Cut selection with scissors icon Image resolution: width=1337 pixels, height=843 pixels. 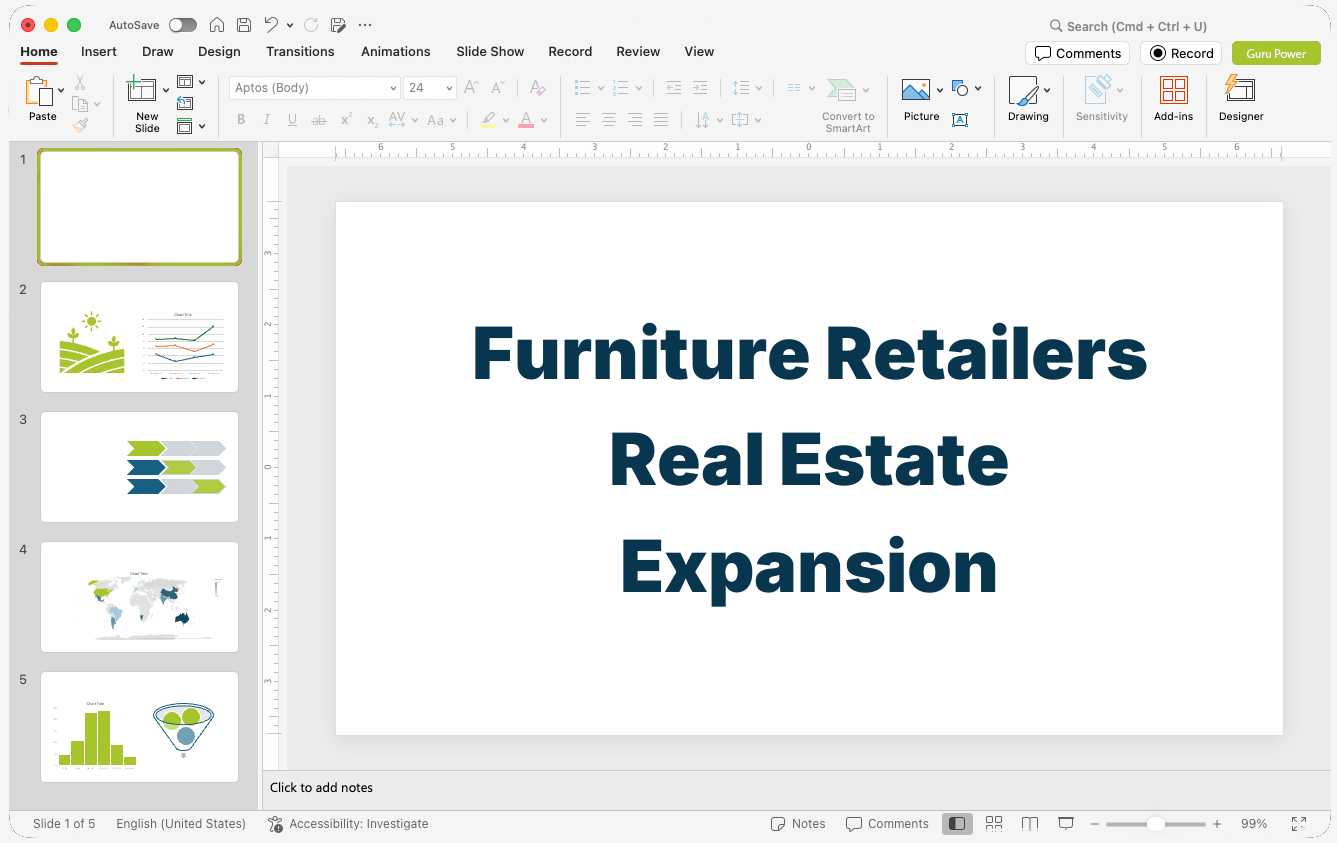[x=80, y=83]
